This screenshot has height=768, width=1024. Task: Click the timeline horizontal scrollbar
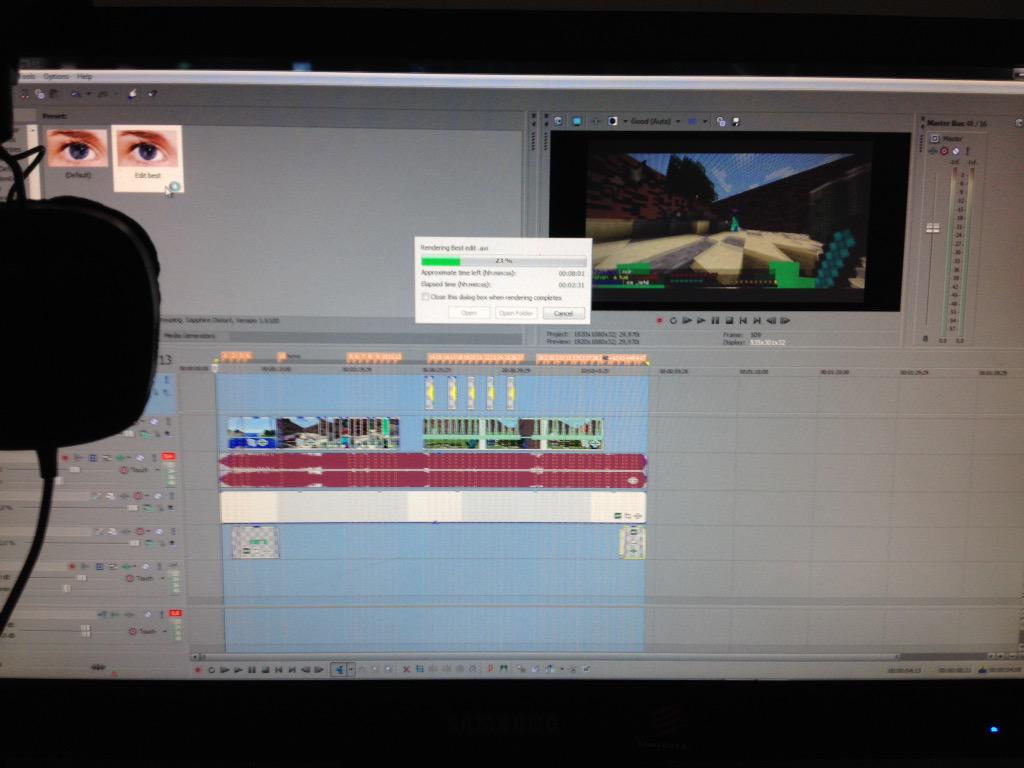coord(549,656)
